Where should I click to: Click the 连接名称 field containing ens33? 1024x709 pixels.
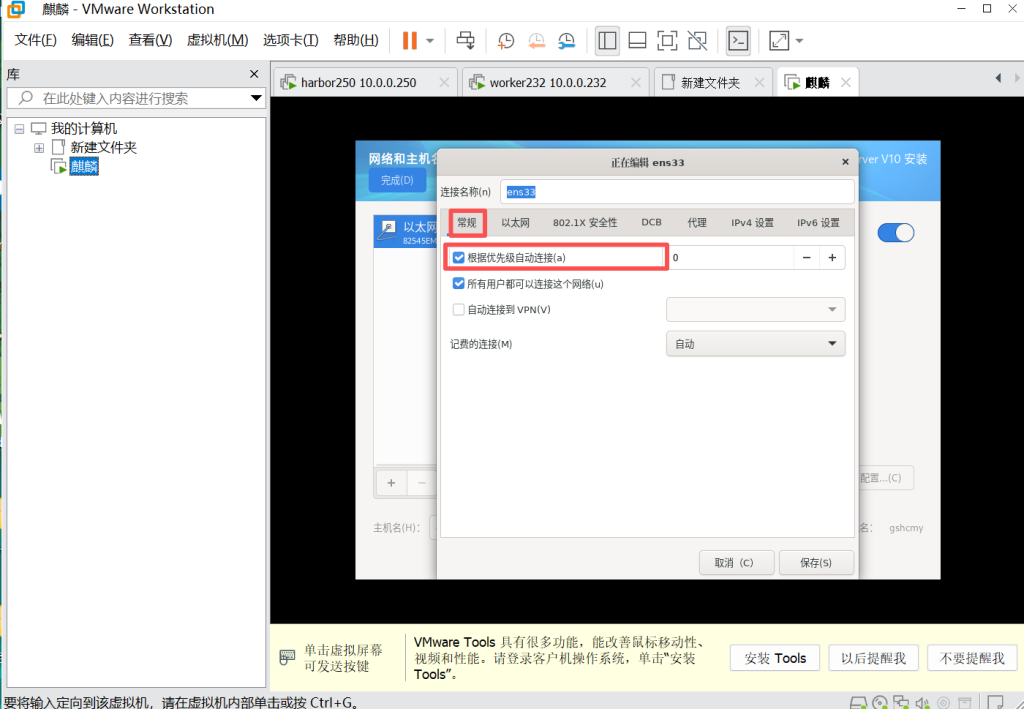tap(678, 191)
